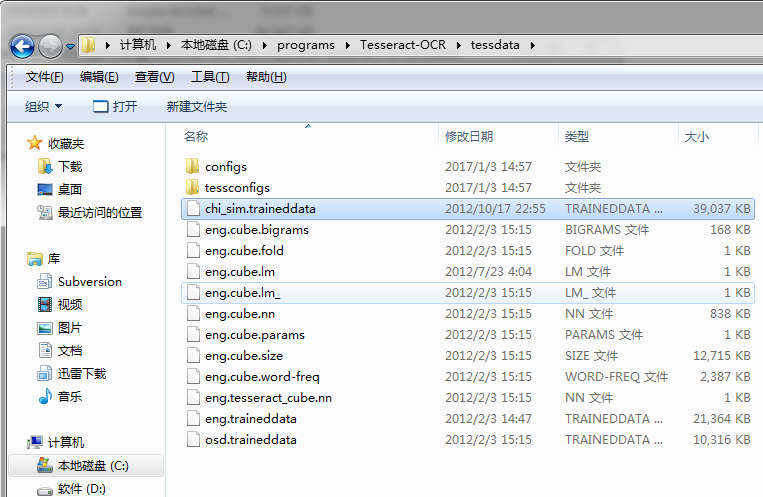Select programs in the address breadcrumb

pos(306,45)
